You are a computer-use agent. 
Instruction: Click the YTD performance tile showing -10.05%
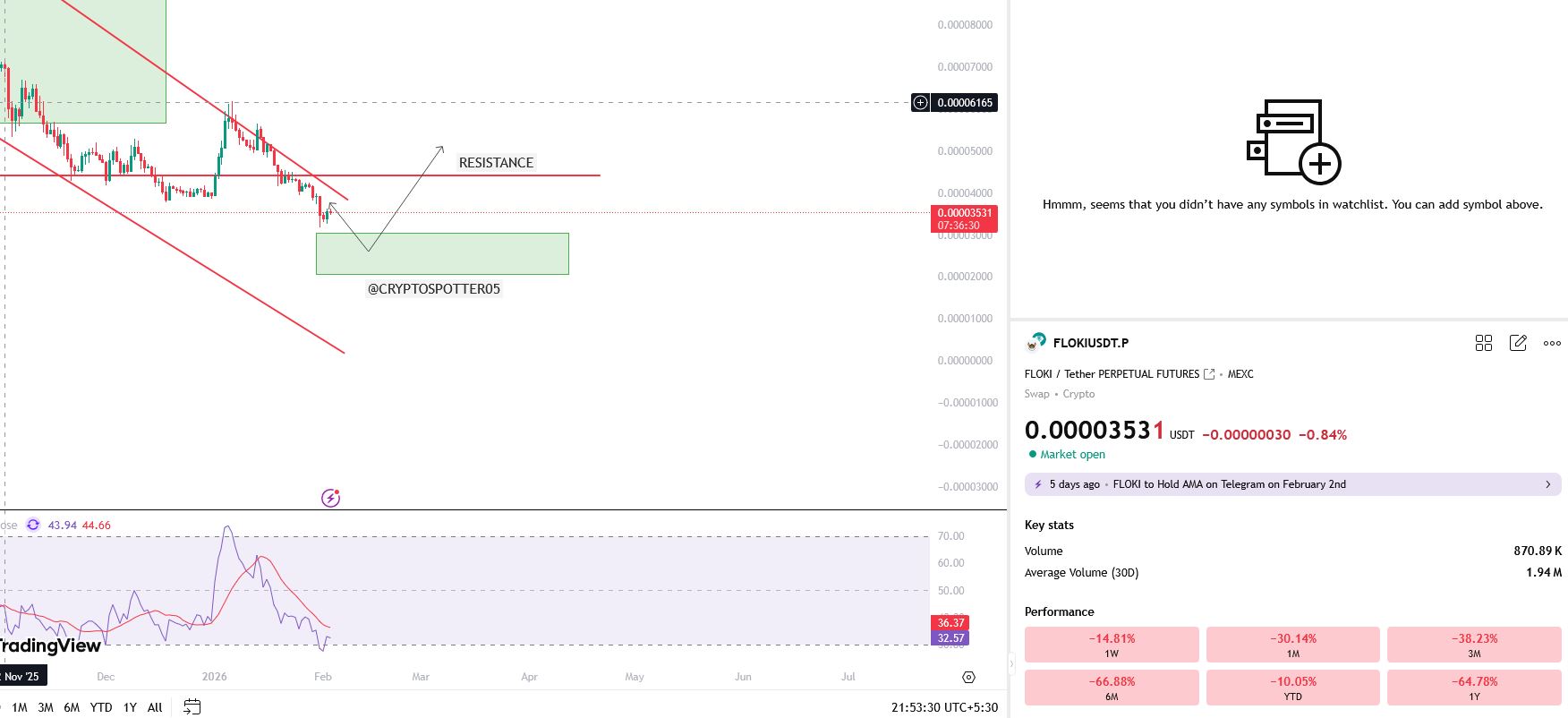[x=1293, y=688]
